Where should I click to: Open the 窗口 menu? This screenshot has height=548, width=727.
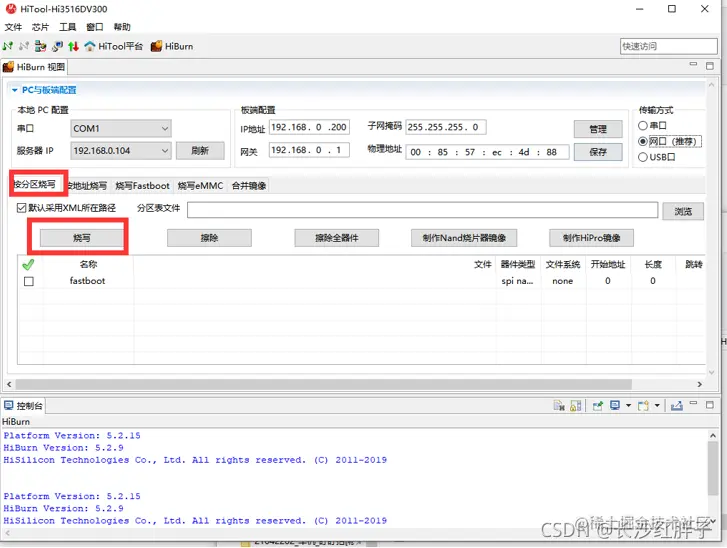[x=95, y=27]
